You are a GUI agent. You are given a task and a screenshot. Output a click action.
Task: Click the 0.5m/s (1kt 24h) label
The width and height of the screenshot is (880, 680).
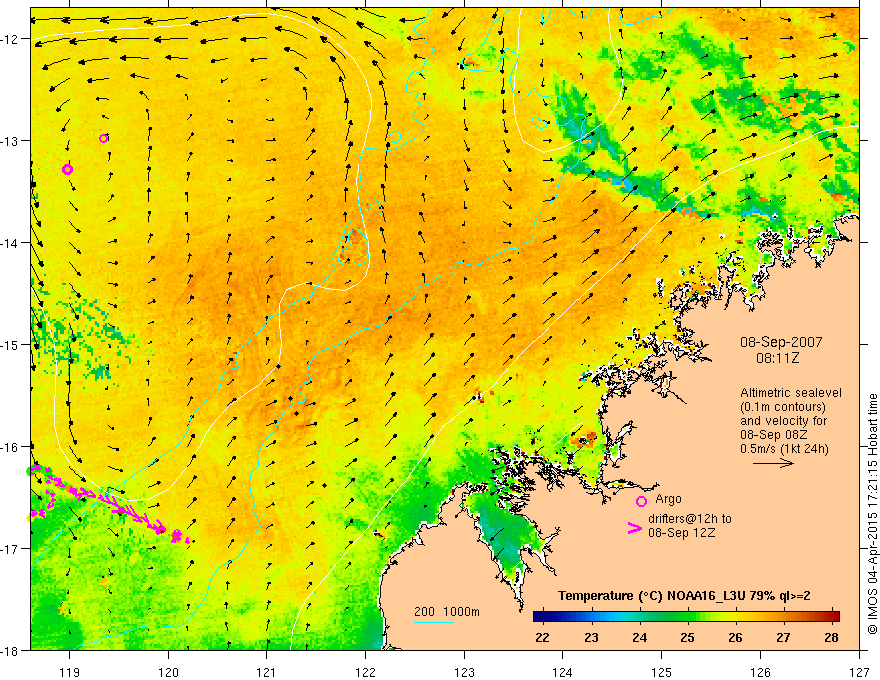(x=784, y=449)
